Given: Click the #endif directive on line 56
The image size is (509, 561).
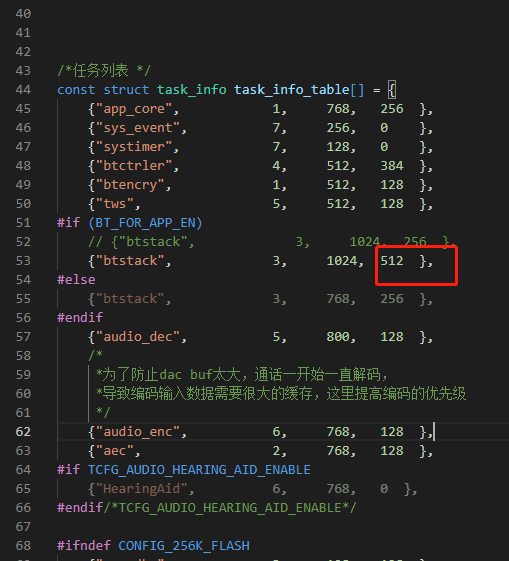Looking at the screenshot, I should [x=80, y=317].
